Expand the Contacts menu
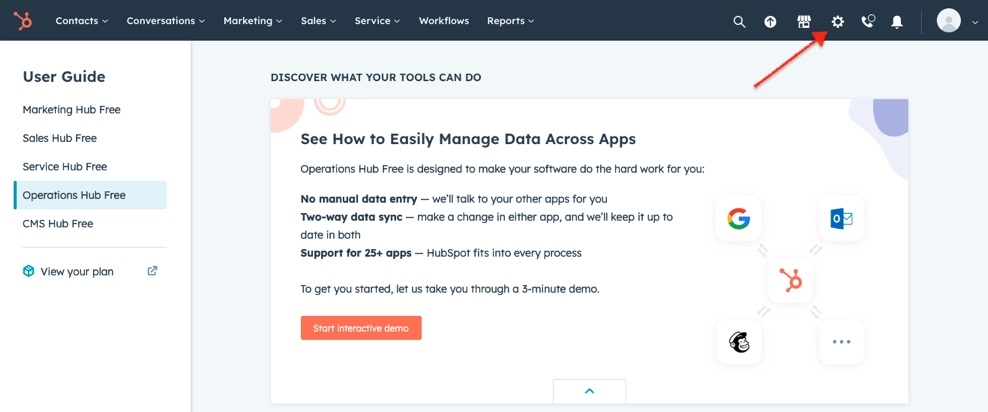The width and height of the screenshot is (988, 412). [x=81, y=21]
